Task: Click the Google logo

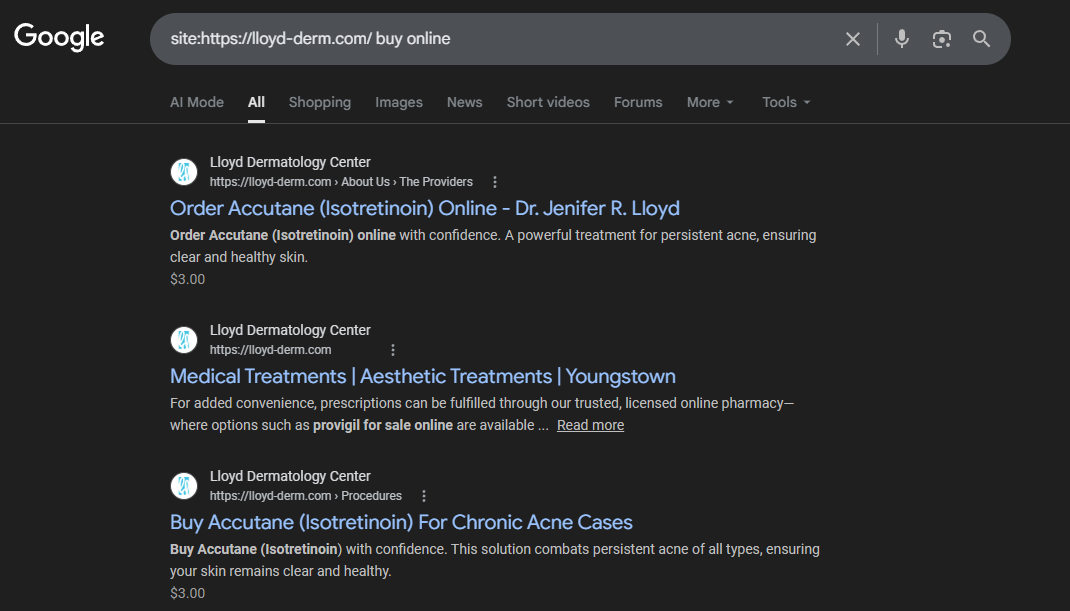Action: (x=59, y=38)
